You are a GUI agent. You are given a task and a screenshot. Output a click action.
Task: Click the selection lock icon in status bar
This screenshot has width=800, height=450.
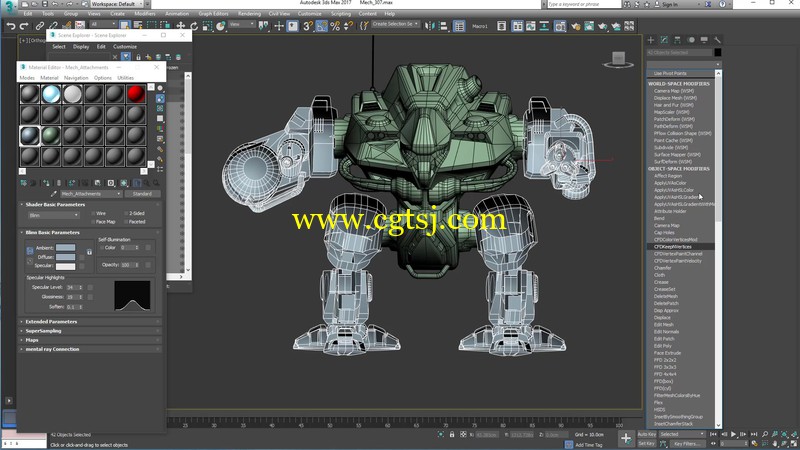452,434
